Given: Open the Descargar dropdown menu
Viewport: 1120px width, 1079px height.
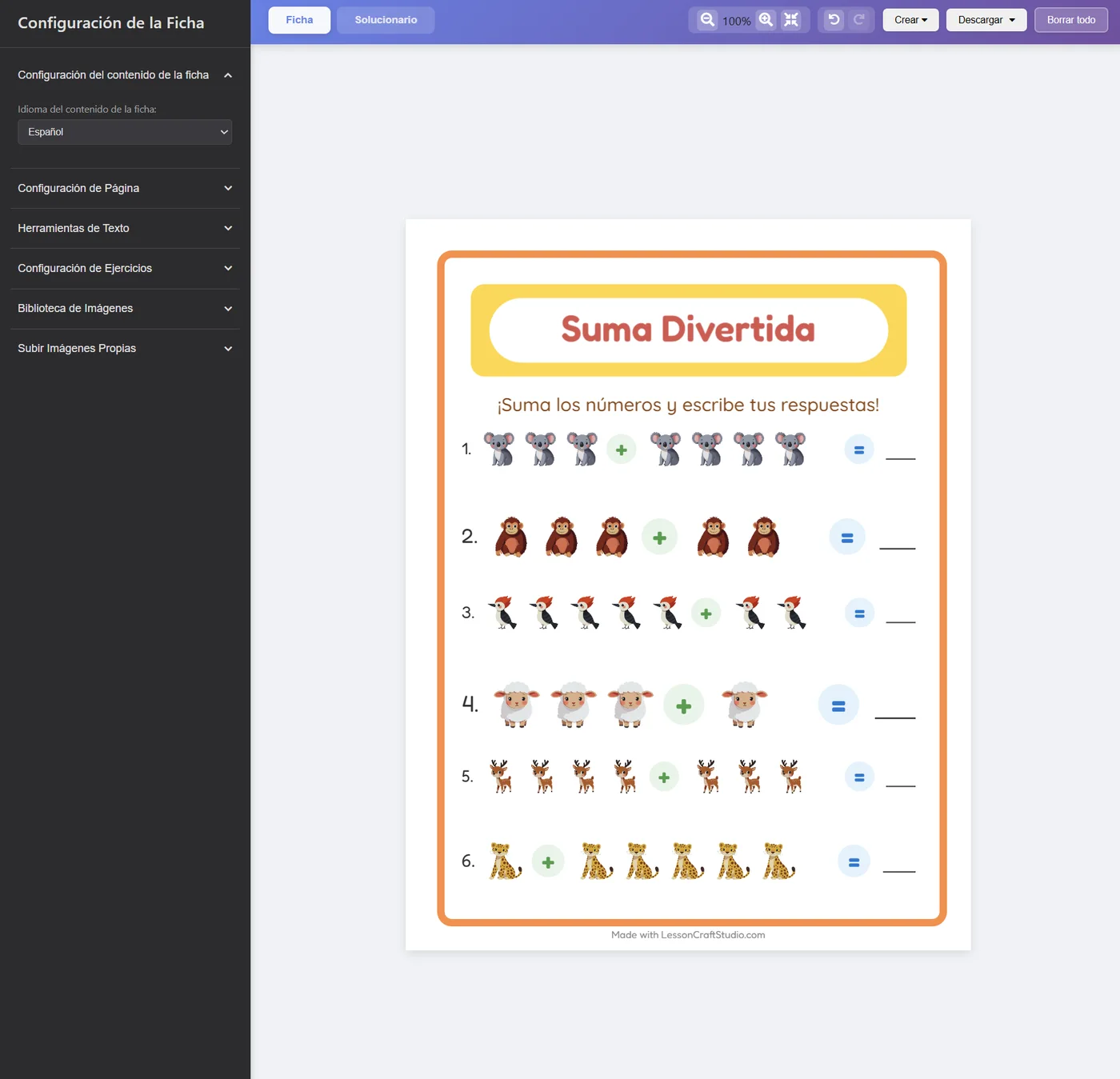Looking at the screenshot, I should pyautogui.click(x=986, y=20).
